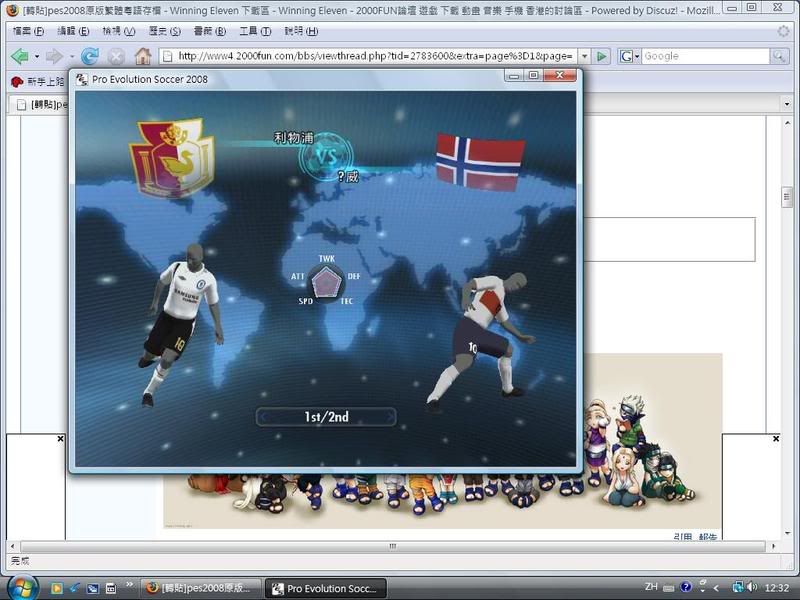This screenshot has height=600, width=800.
Task: Expand the address bar URL dropdown
Action: 583,56
